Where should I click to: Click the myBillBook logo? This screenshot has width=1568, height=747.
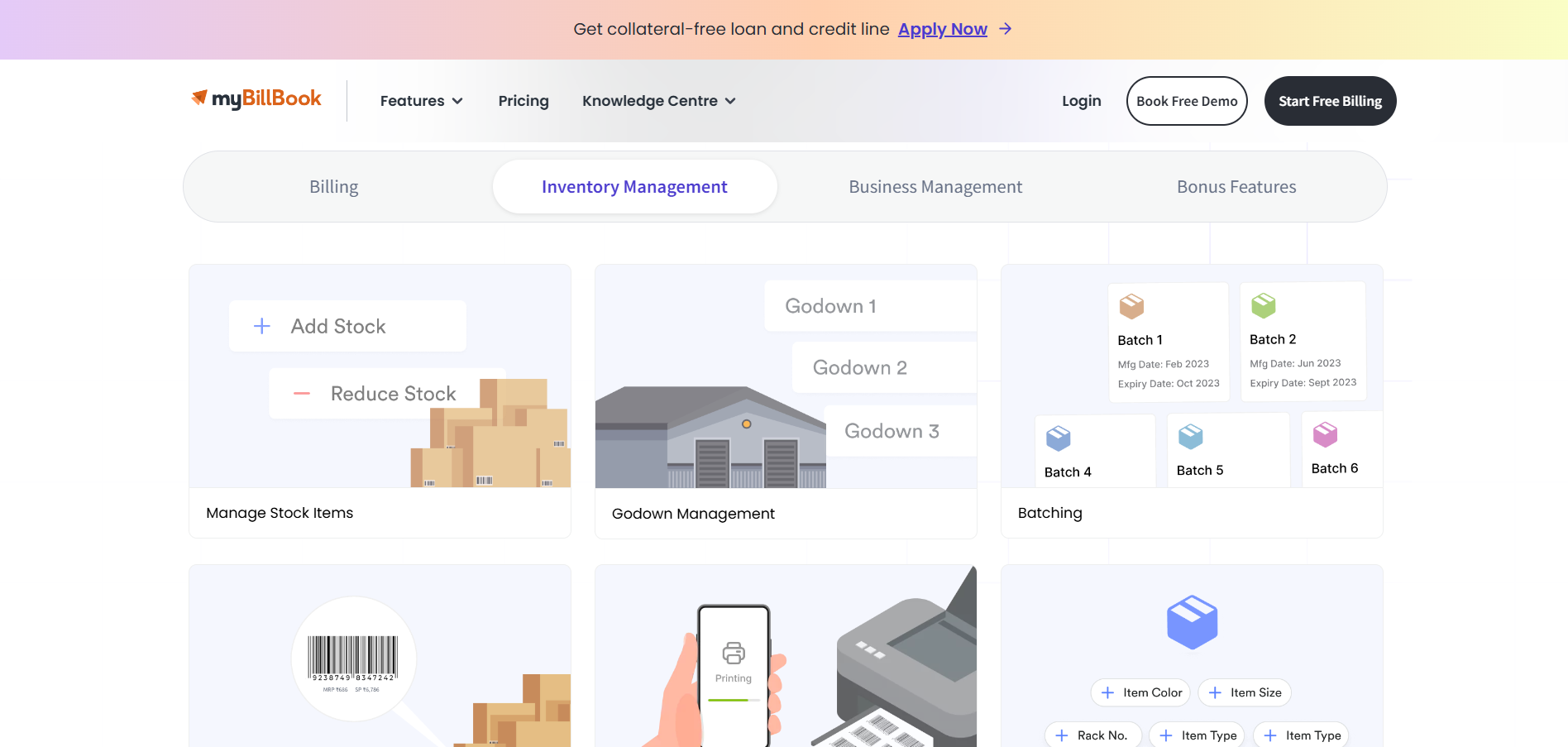(256, 99)
